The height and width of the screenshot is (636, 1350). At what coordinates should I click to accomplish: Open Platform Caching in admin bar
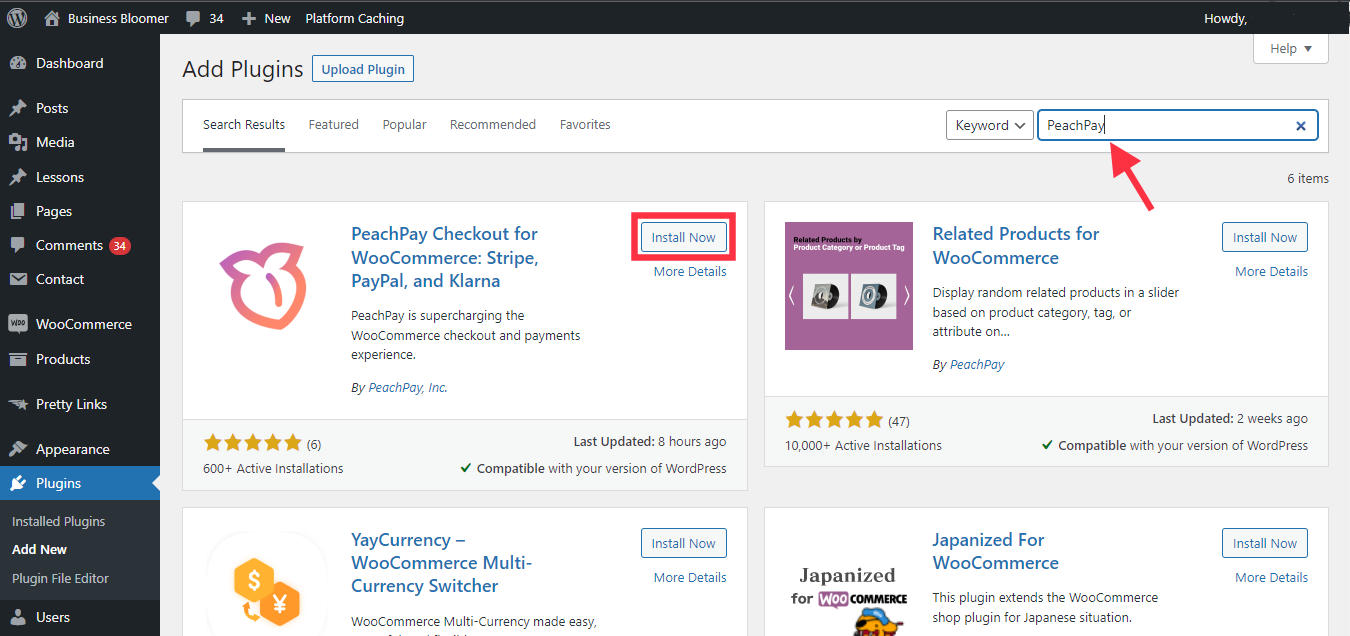[x=355, y=18]
